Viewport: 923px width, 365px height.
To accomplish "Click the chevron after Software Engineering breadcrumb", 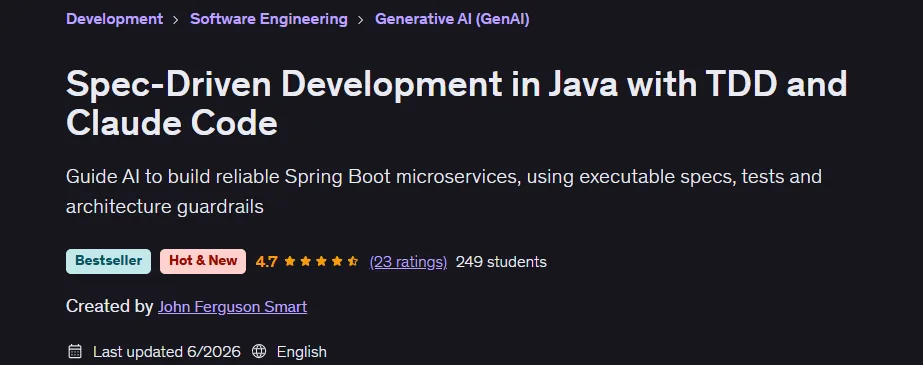I will point(361,19).
